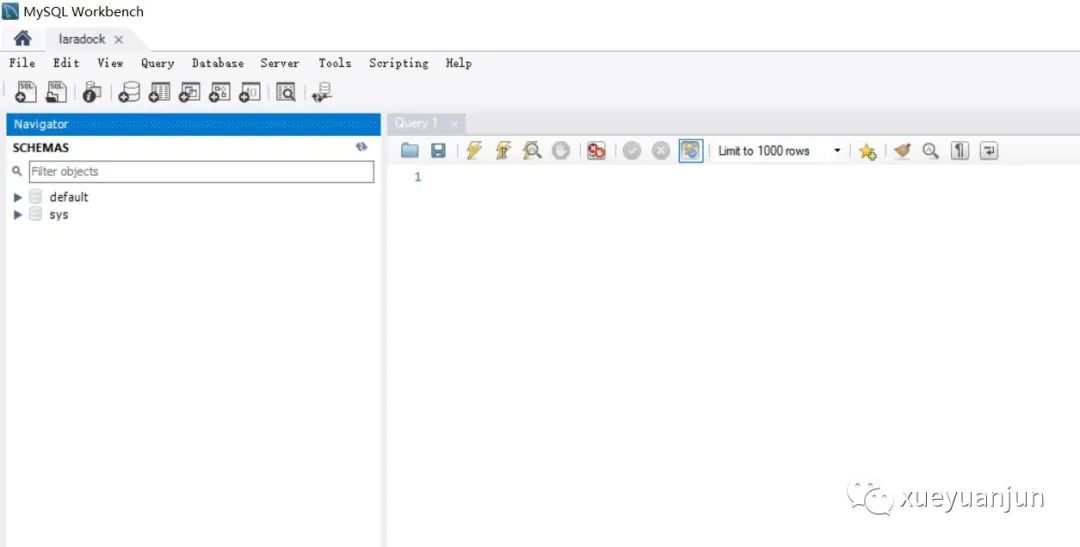
Task: Commit the transaction checkmark icon
Action: (x=632, y=150)
